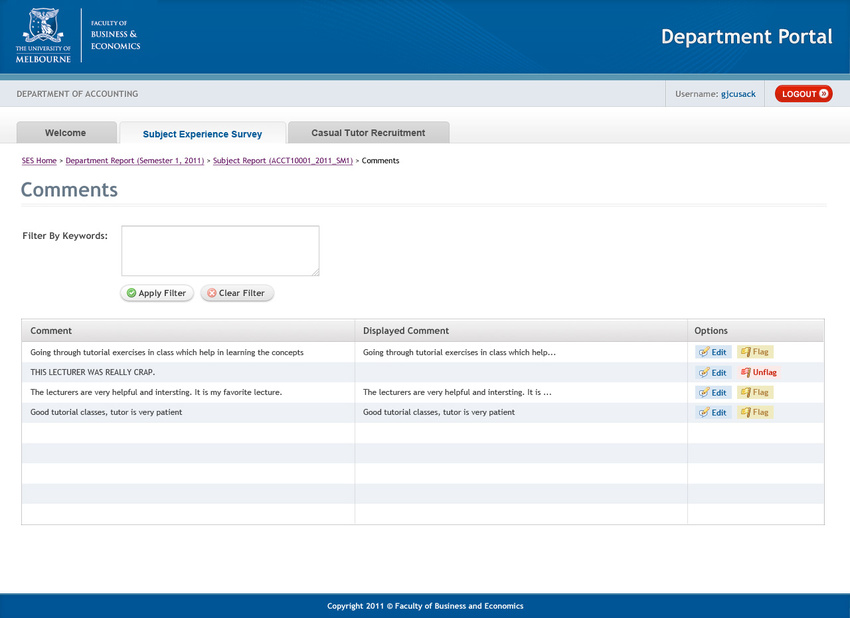
Task: Apply the keyword filter
Action: [157, 293]
